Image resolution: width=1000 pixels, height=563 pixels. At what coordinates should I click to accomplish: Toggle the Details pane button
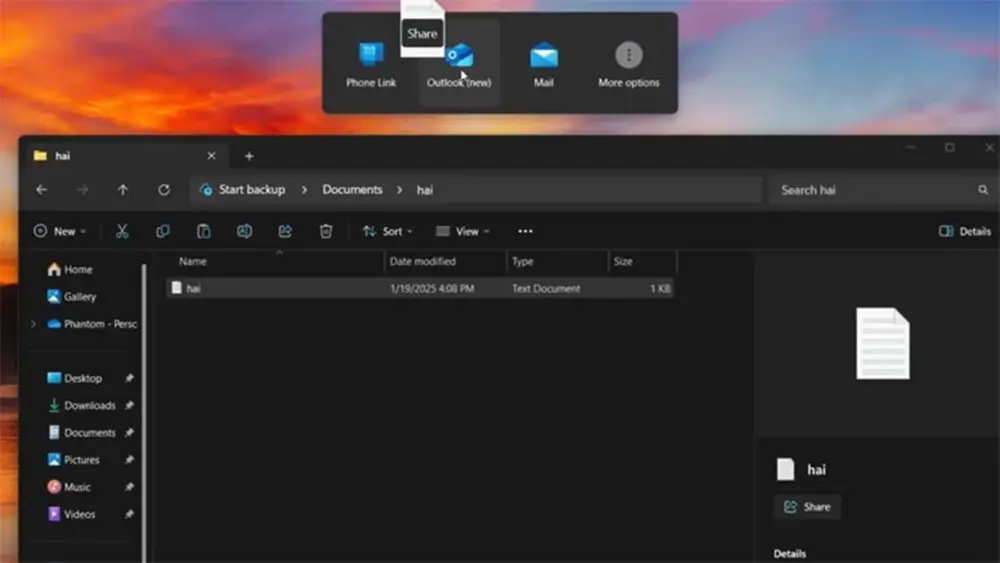click(965, 231)
